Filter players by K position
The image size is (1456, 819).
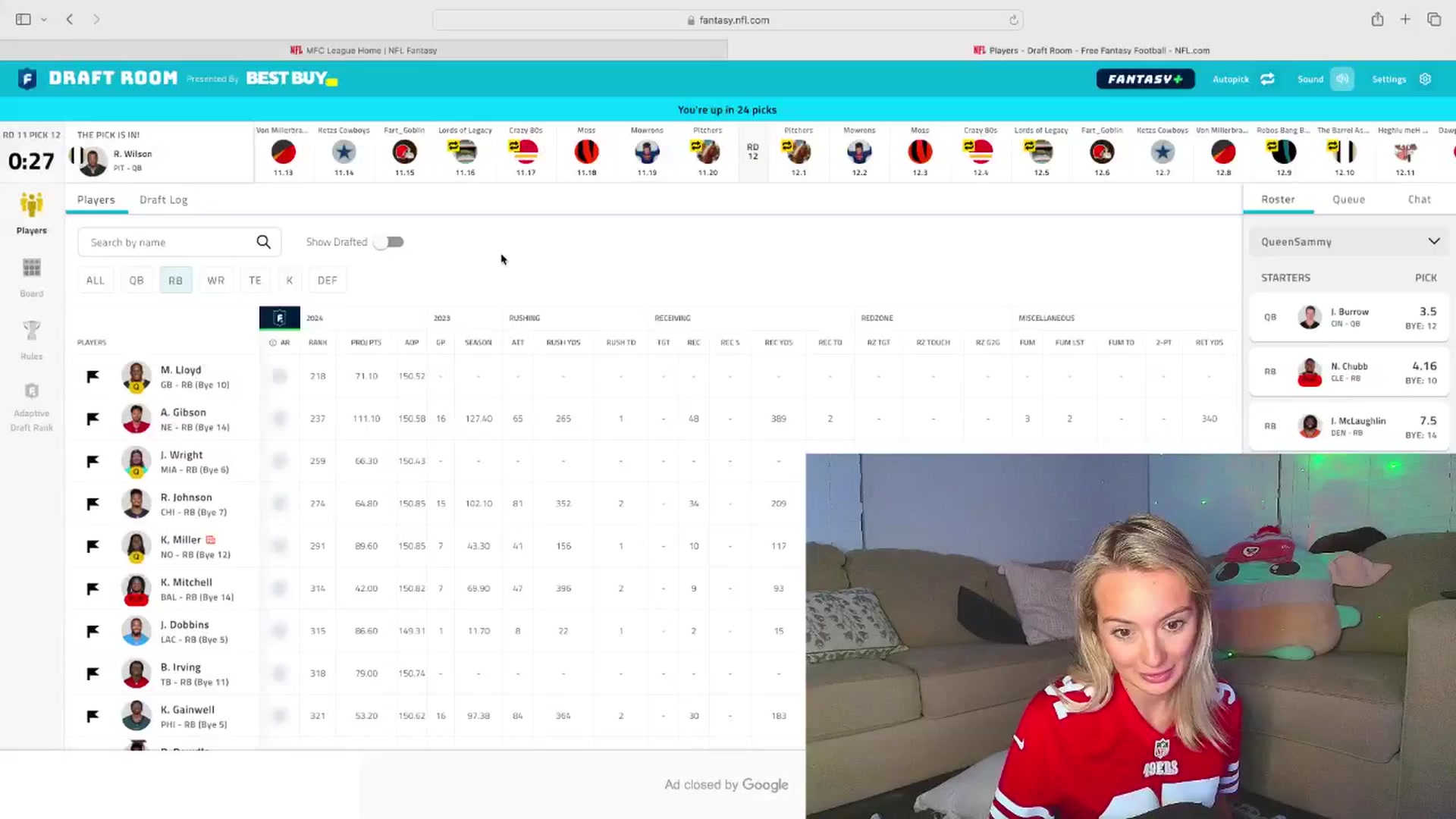click(x=290, y=281)
